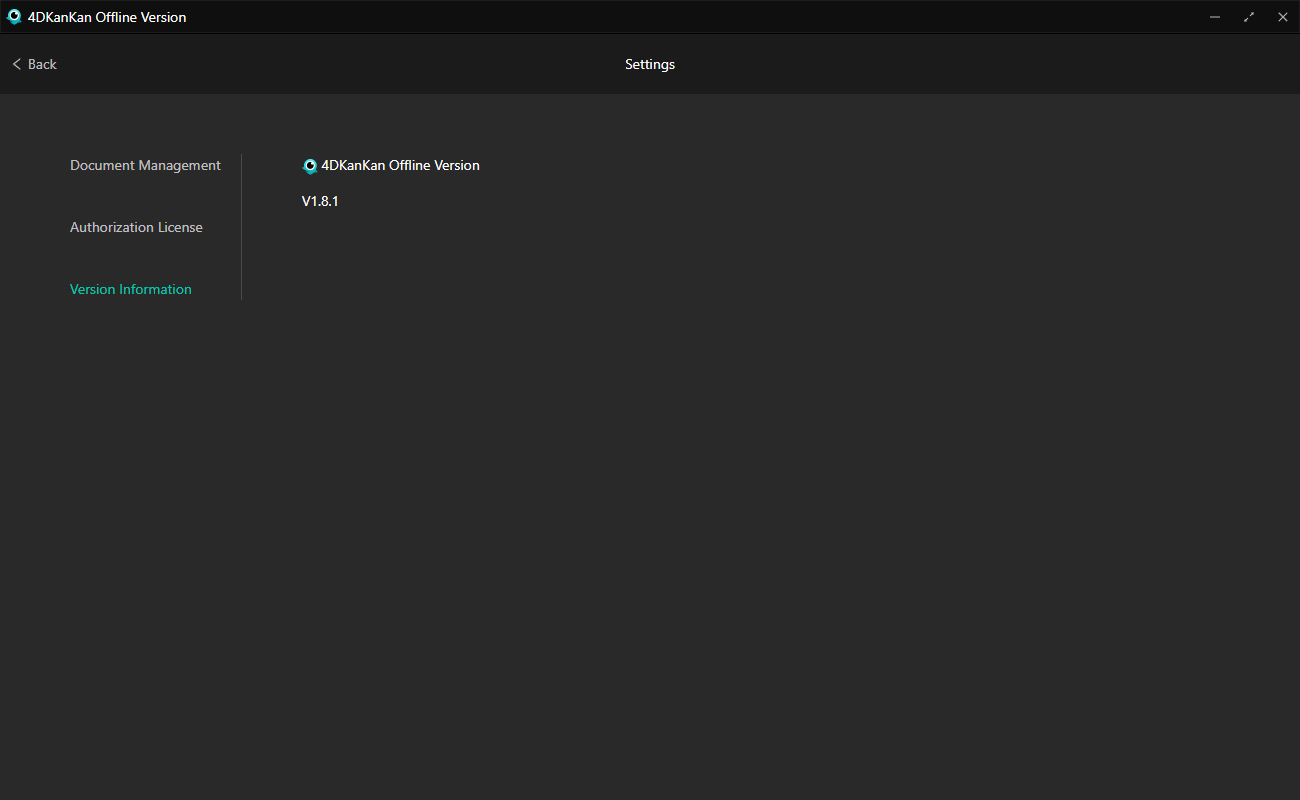Image resolution: width=1300 pixels, height=800 pixels.
Task: Click header space between Back and Settings title
Action: click(x=340, y=64)
